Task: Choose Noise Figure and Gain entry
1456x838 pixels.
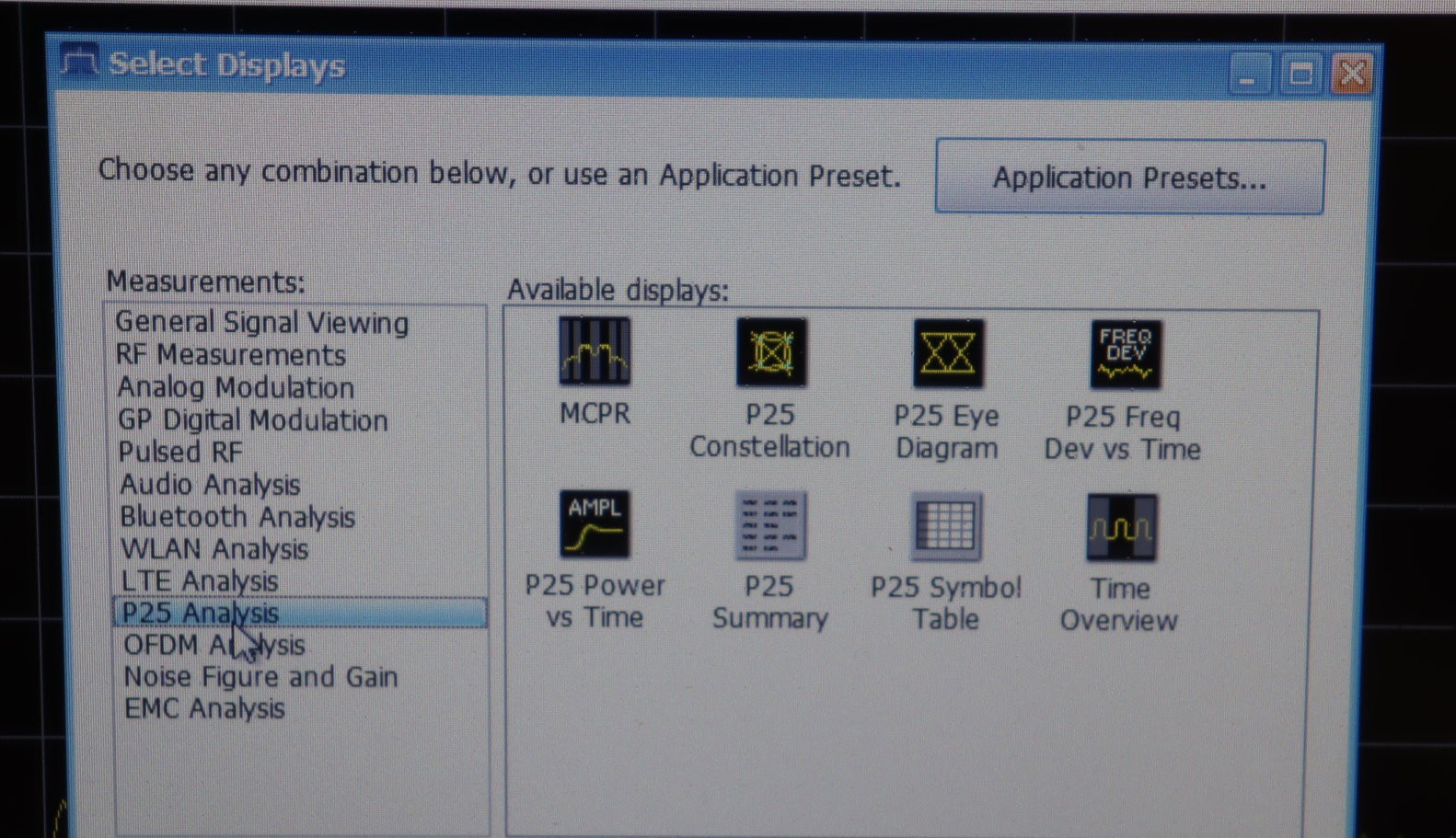Action: point(260,677)
